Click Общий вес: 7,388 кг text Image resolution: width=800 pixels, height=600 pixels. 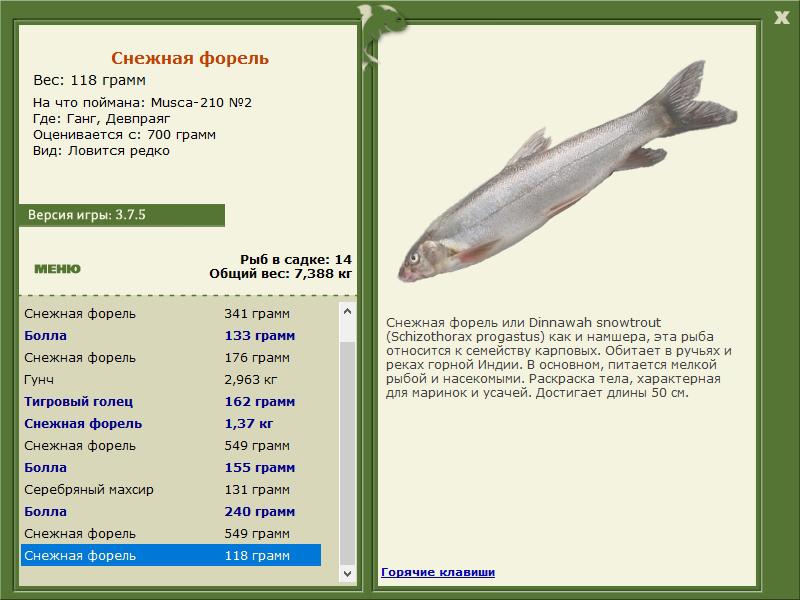coord(280,274)
